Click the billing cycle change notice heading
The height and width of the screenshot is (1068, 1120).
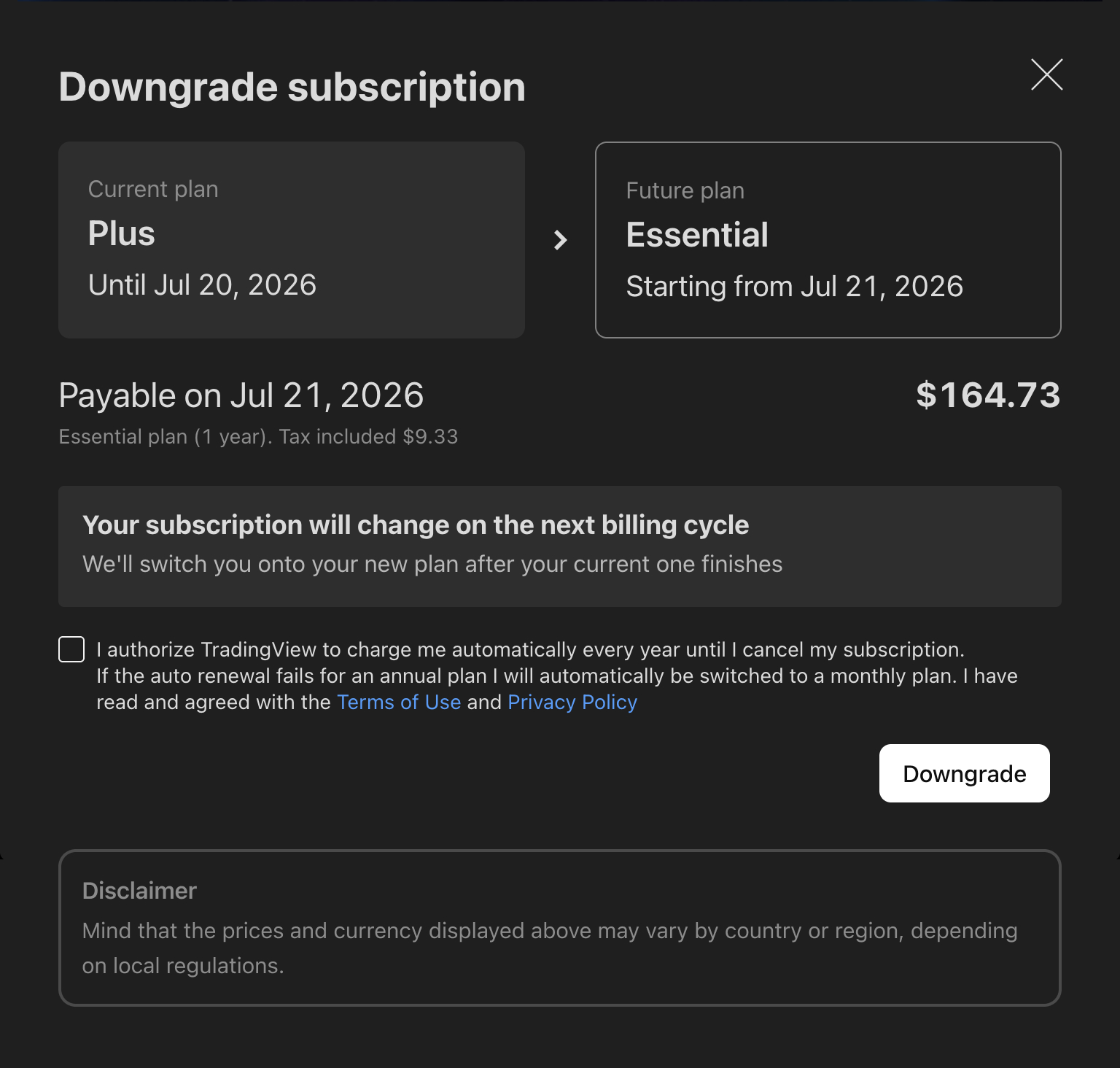coord(416,525)
